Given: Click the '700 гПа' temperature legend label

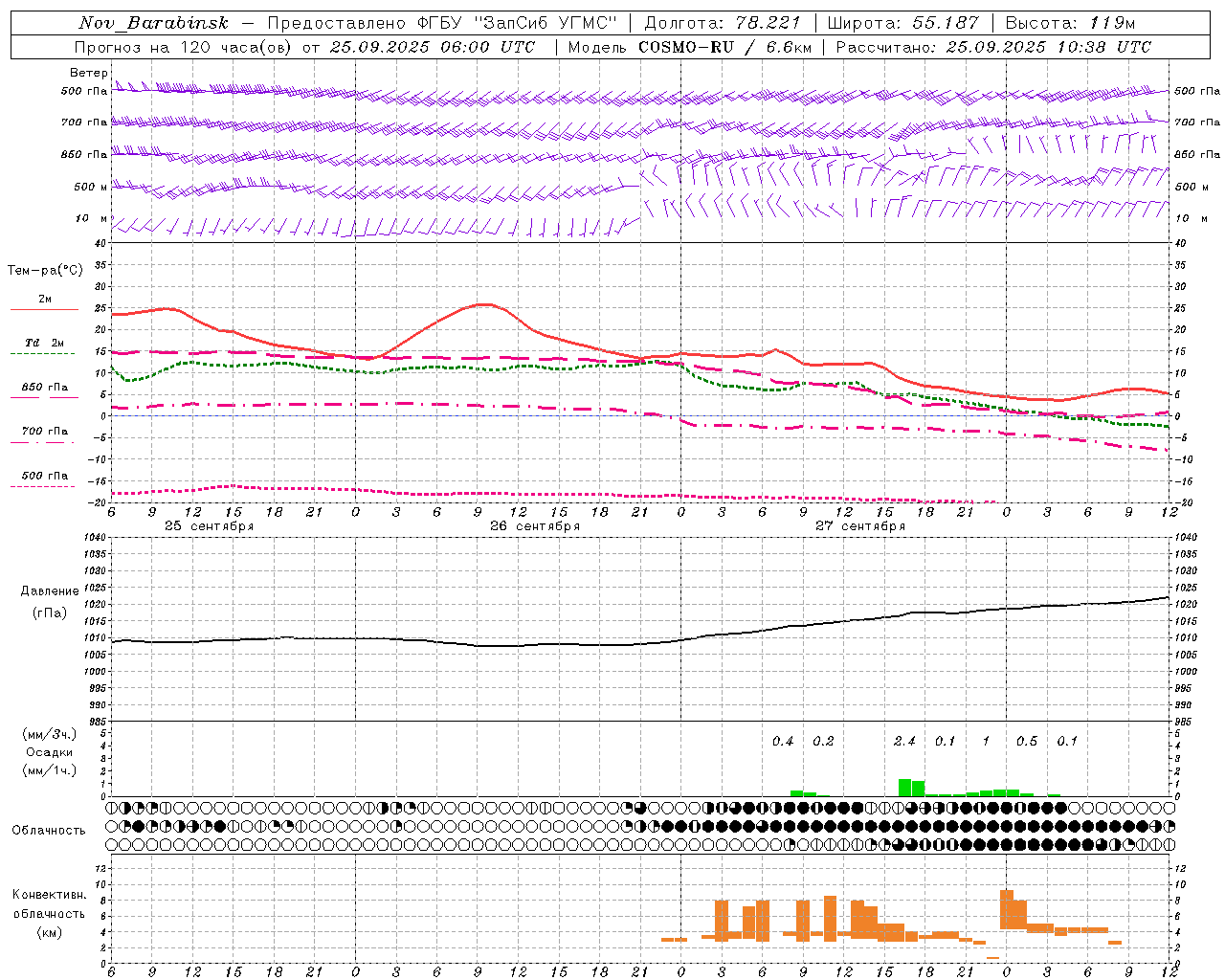Looking at the screenshot, I should pos(45,431).
